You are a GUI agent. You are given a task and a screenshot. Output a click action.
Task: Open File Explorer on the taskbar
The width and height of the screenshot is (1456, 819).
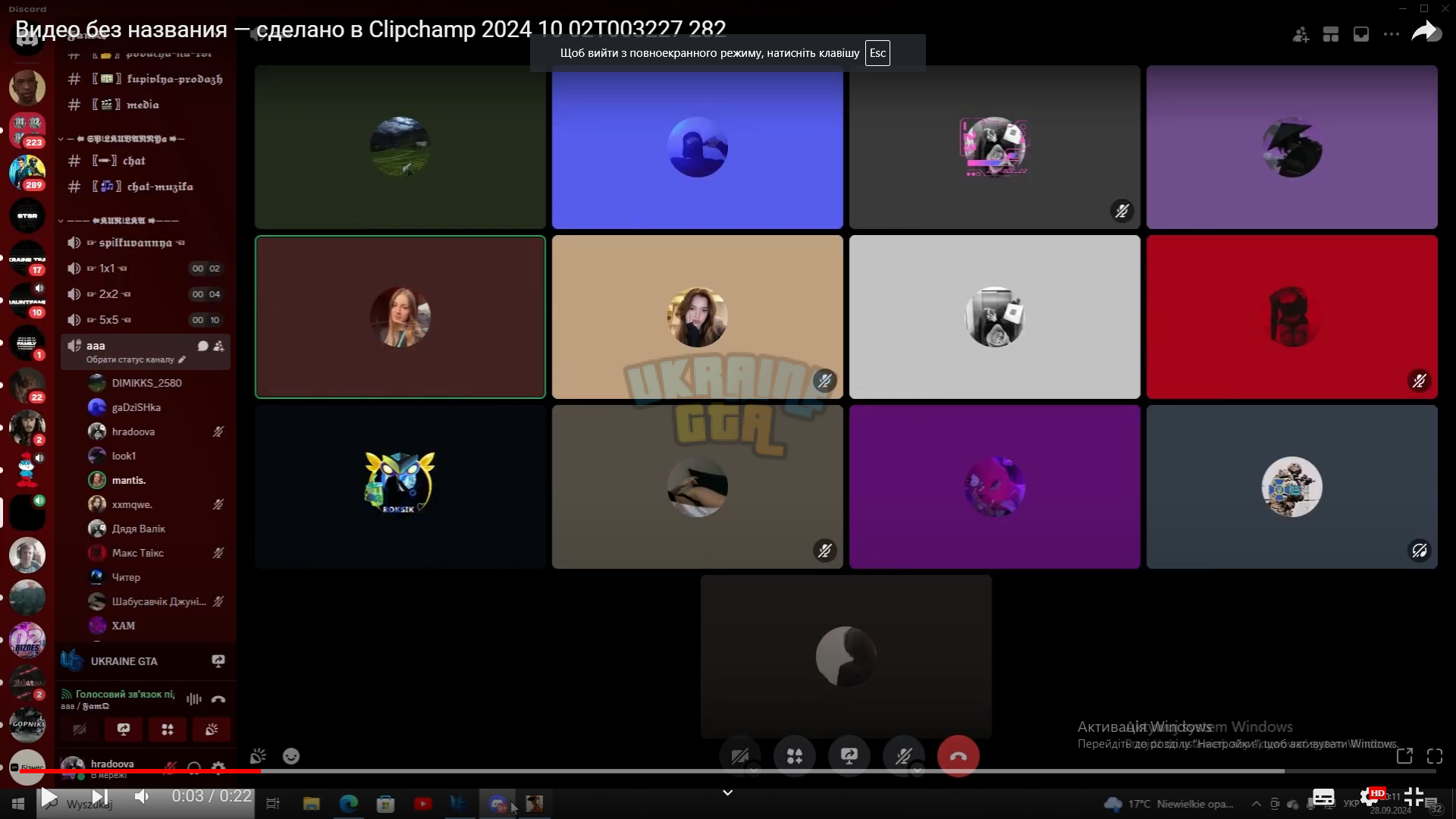coord(312,804)
